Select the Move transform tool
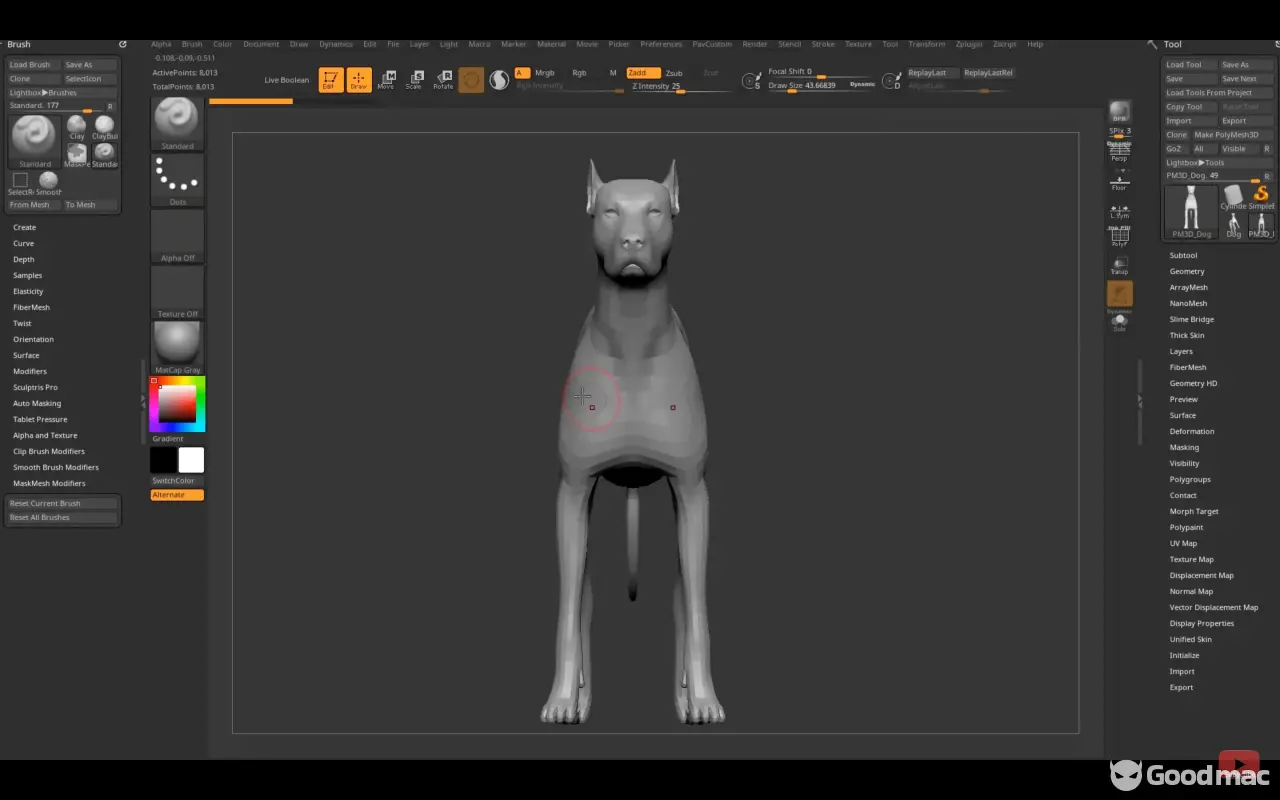Screen dimensions: 1280x800 pyautogui.click(x=386, y=80)
